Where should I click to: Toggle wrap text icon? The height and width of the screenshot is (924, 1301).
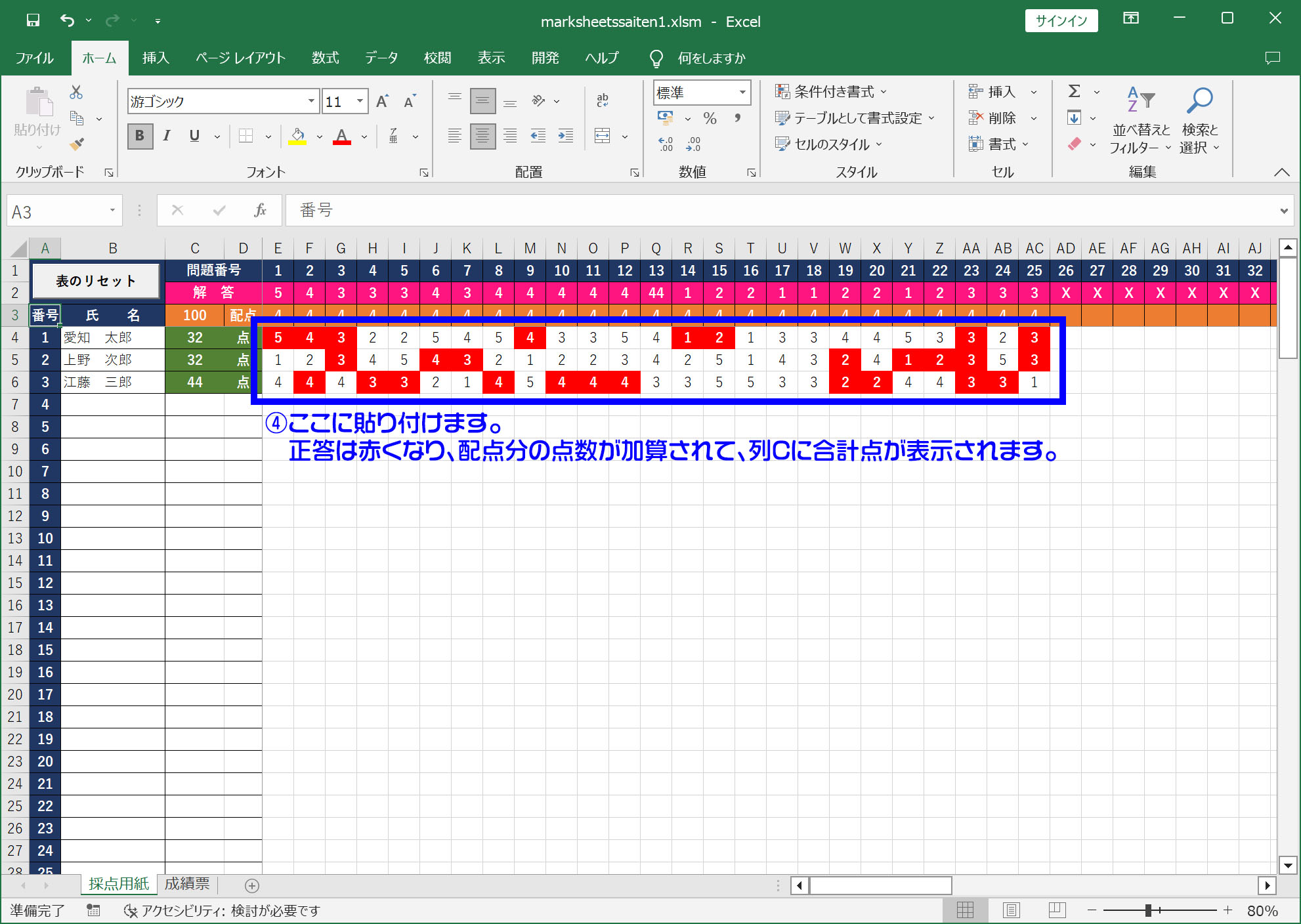click(602, 100)
